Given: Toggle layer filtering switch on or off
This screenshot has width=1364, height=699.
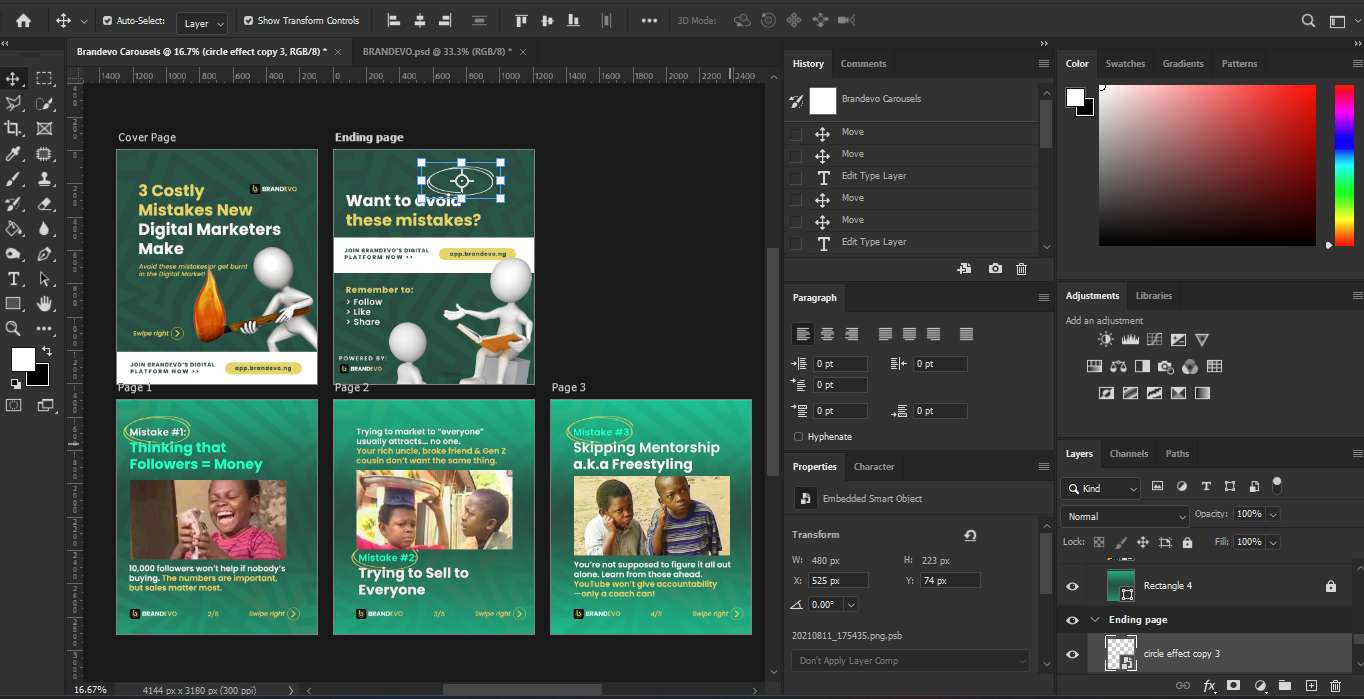Looking at the screenshot, I should (1276, 485).
